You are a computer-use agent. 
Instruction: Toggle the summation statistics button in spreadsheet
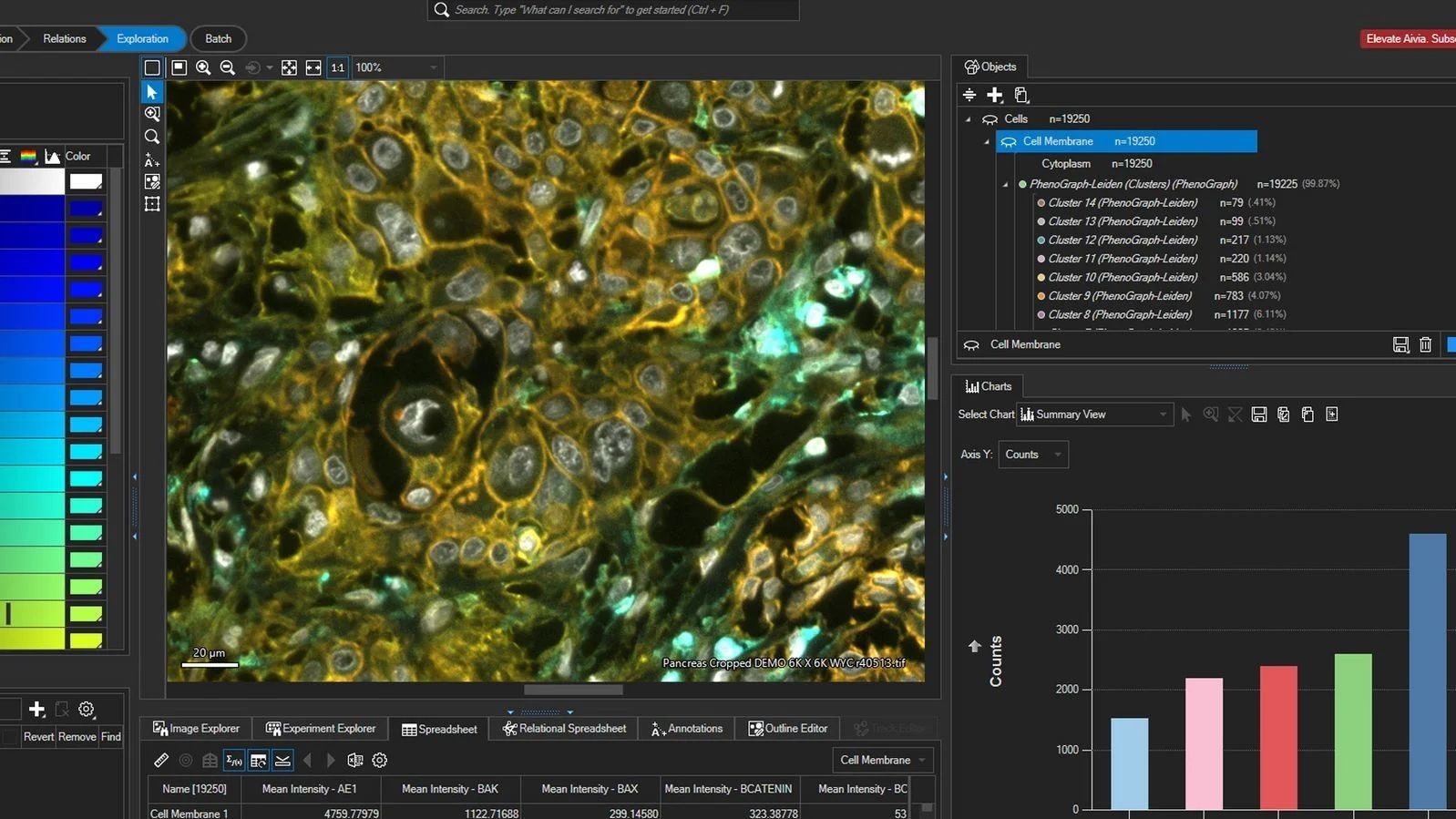[234, 760]
